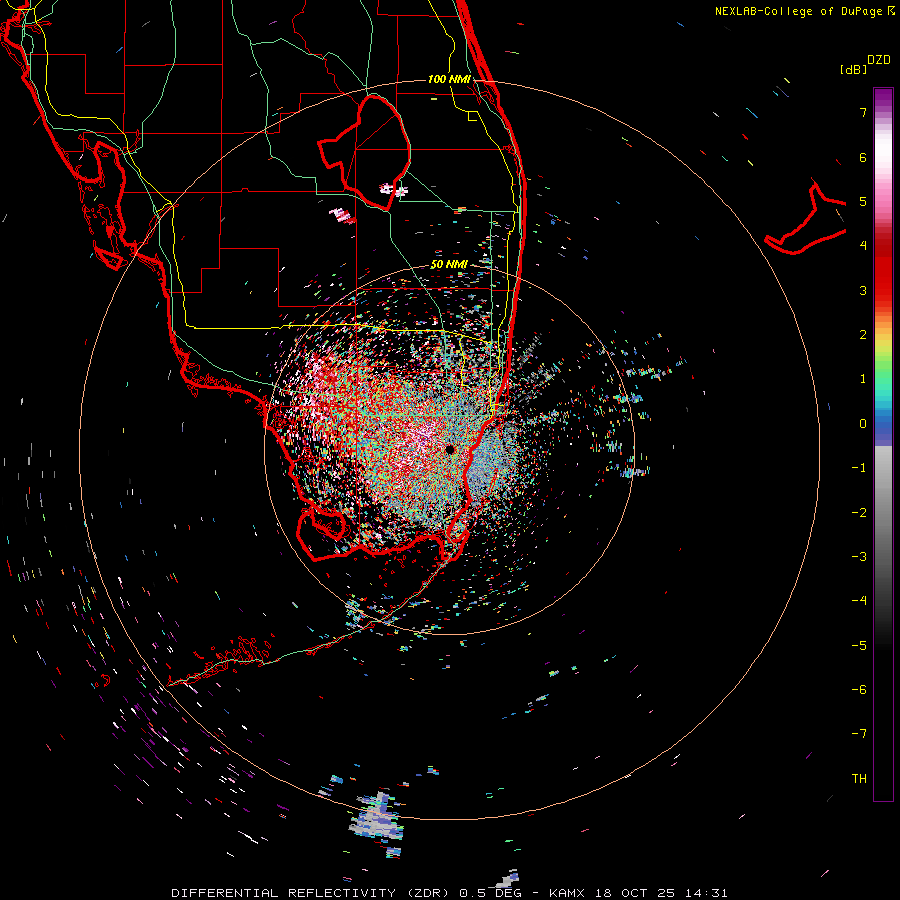Click the Lake Okeechobee red outline
Image resolution: width=900 pixels, height=900 pixels.
click(x=365, y=152)
